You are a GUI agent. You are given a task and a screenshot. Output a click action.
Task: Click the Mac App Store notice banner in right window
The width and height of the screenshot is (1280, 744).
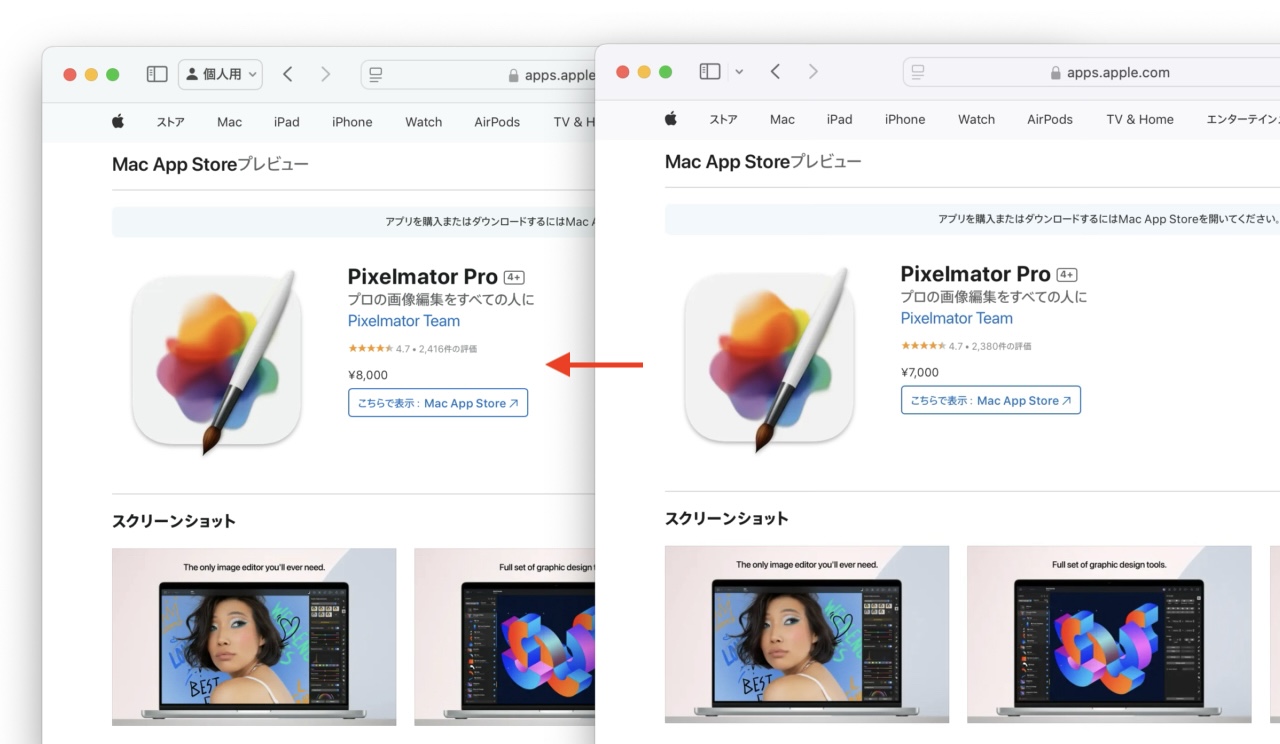pyautogui.click(x=972, y=219)
